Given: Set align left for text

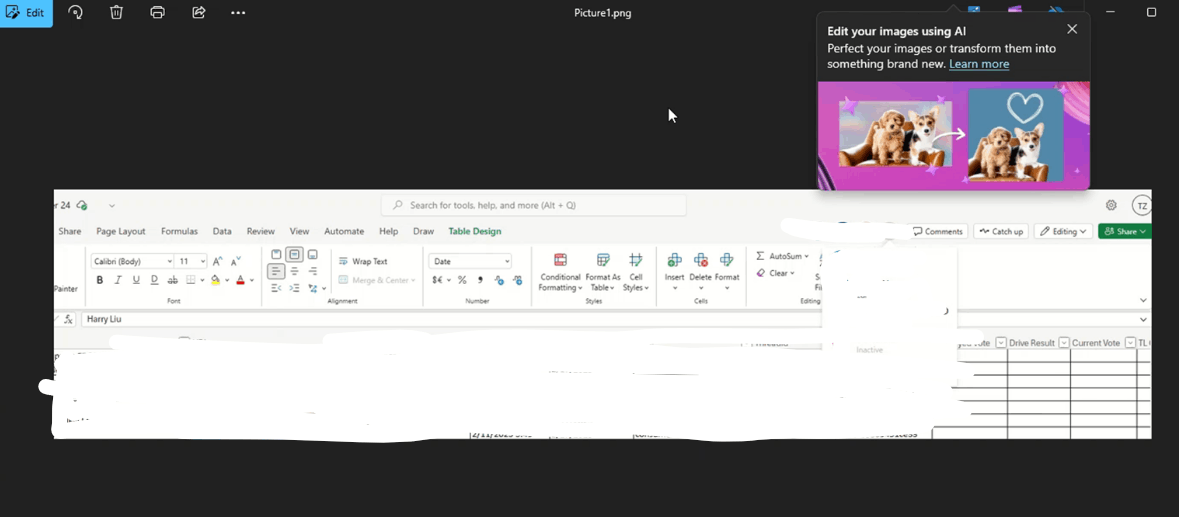Looking at the screenshot, I should (276, 271).
